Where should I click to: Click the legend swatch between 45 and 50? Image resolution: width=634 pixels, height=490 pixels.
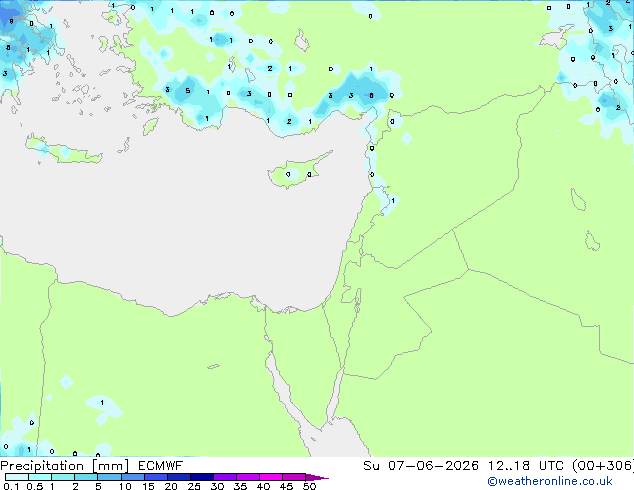tap(294, 477)
